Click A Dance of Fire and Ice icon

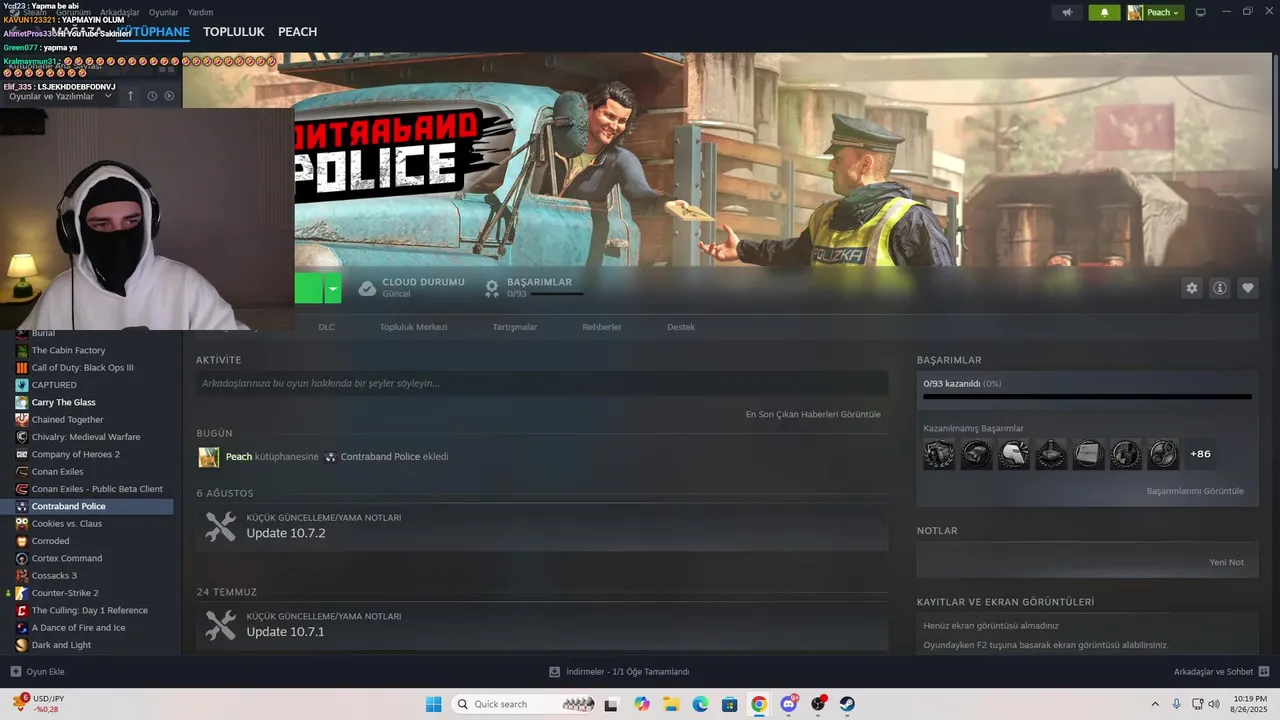coord(22,628)
